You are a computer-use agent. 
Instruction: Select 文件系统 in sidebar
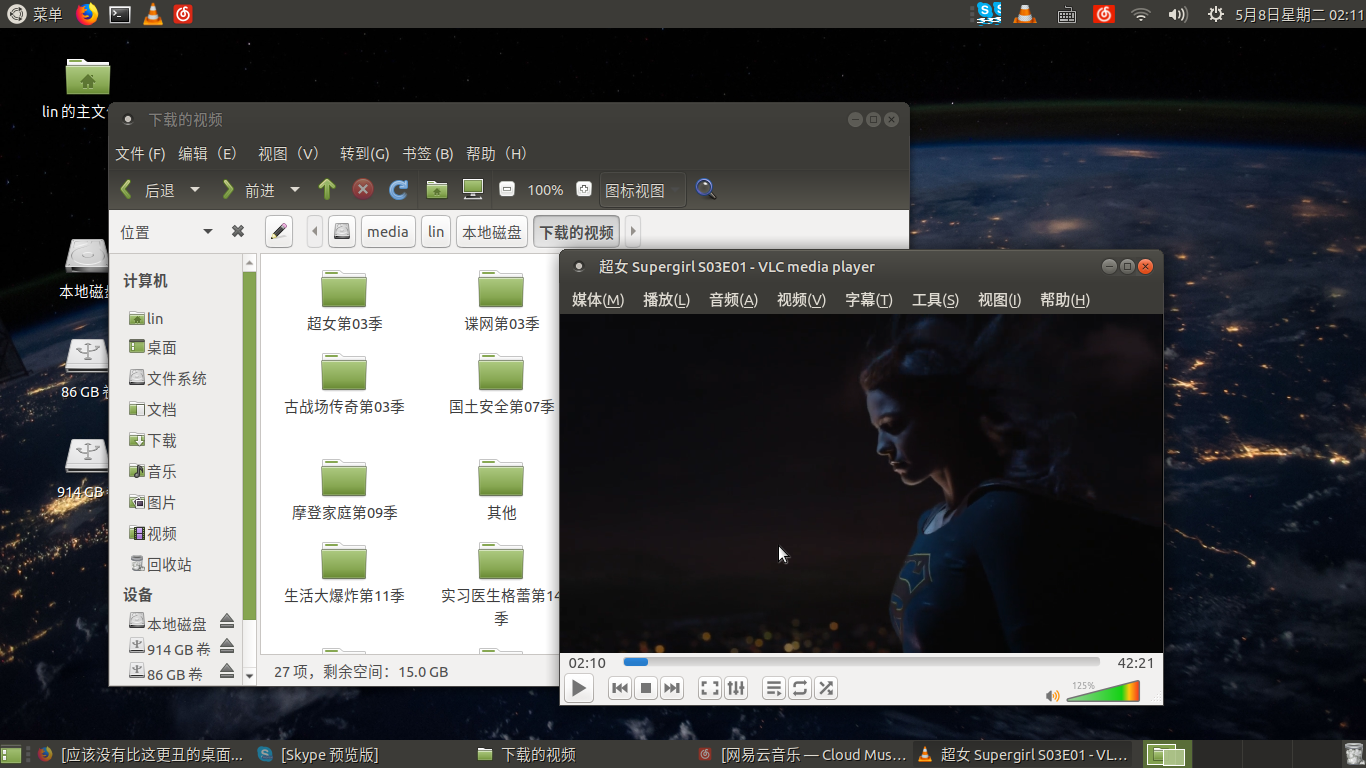(x=168, y=378)
